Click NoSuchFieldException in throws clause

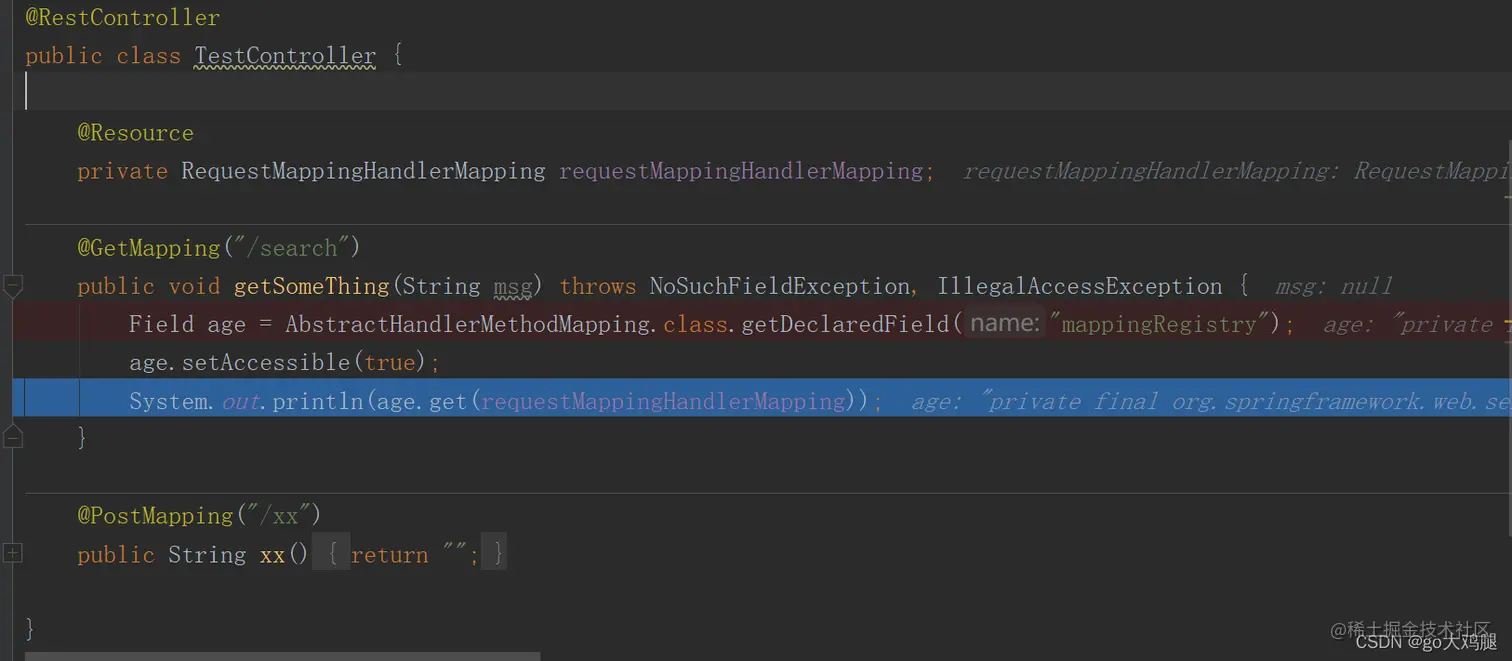(780, 287)
